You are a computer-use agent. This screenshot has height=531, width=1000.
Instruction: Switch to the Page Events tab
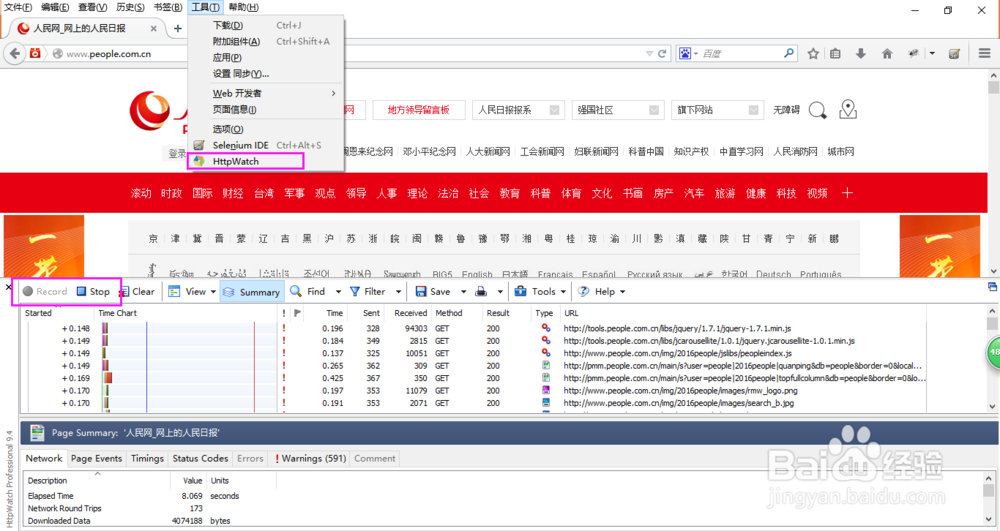point(96,458)
